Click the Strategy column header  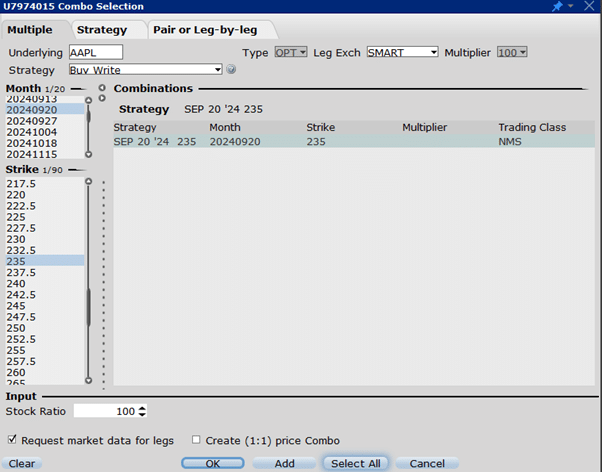tap(135, 127)
